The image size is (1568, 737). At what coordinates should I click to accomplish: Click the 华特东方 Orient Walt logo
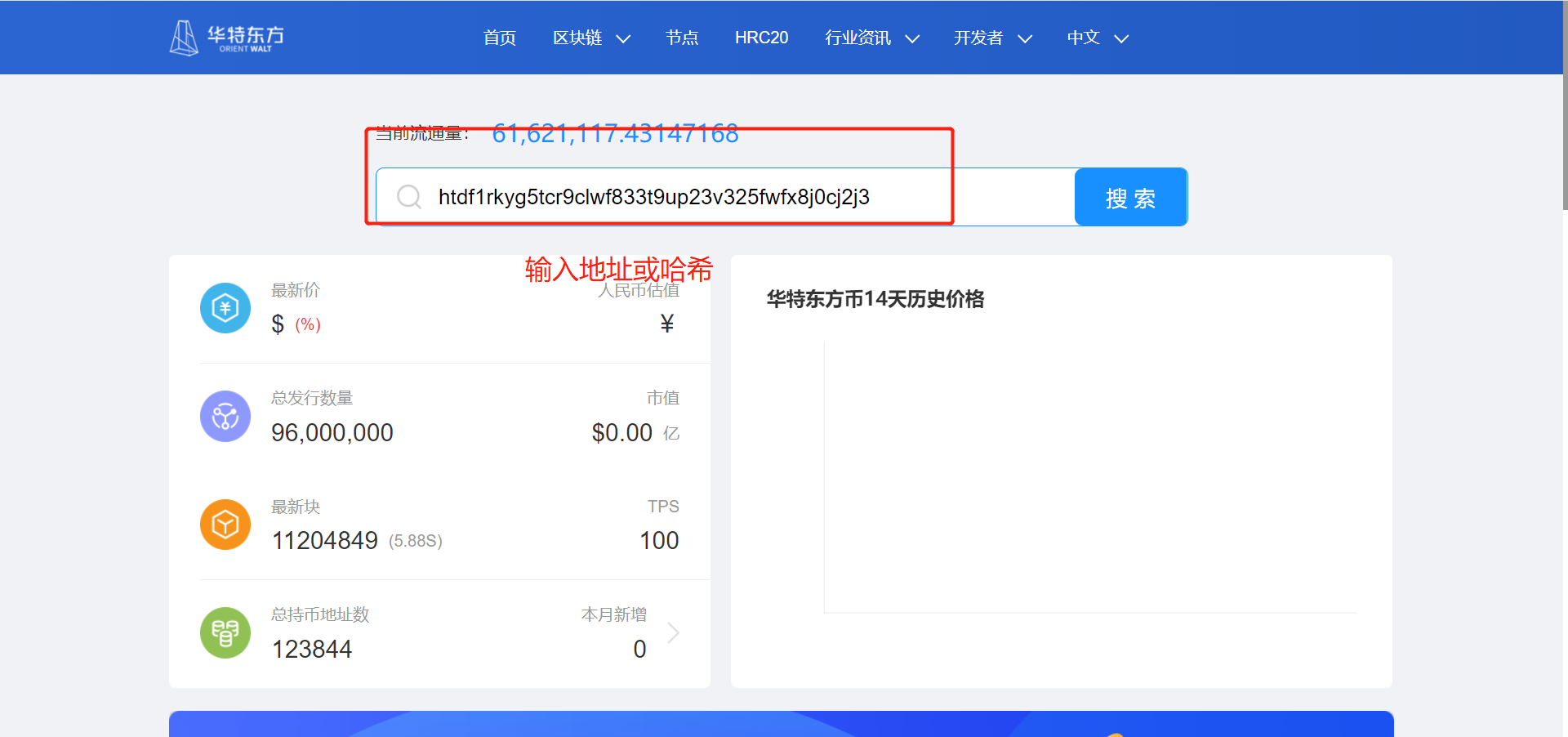[226, 37]
